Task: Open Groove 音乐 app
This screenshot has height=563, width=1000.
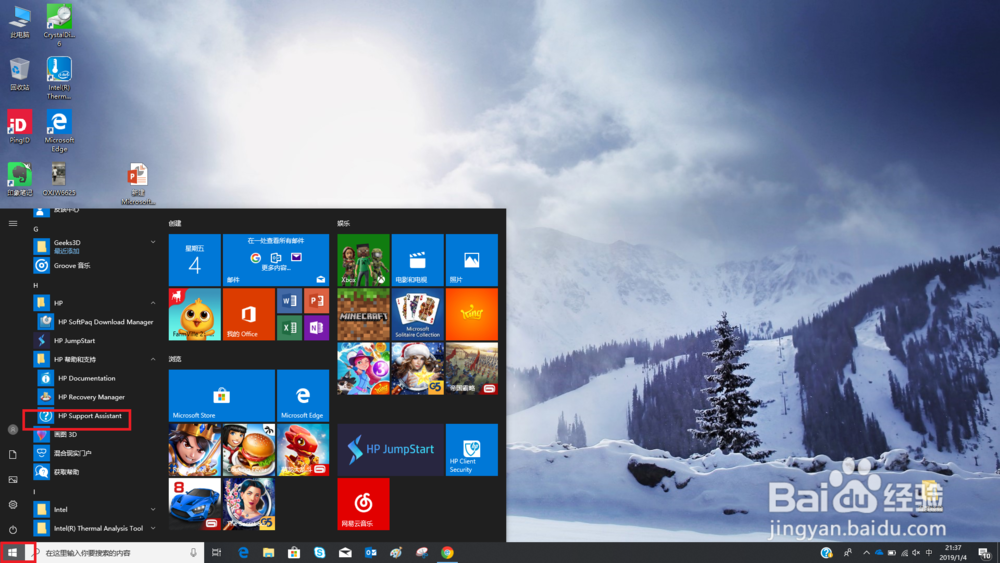Action: click(x=72, y=265)
